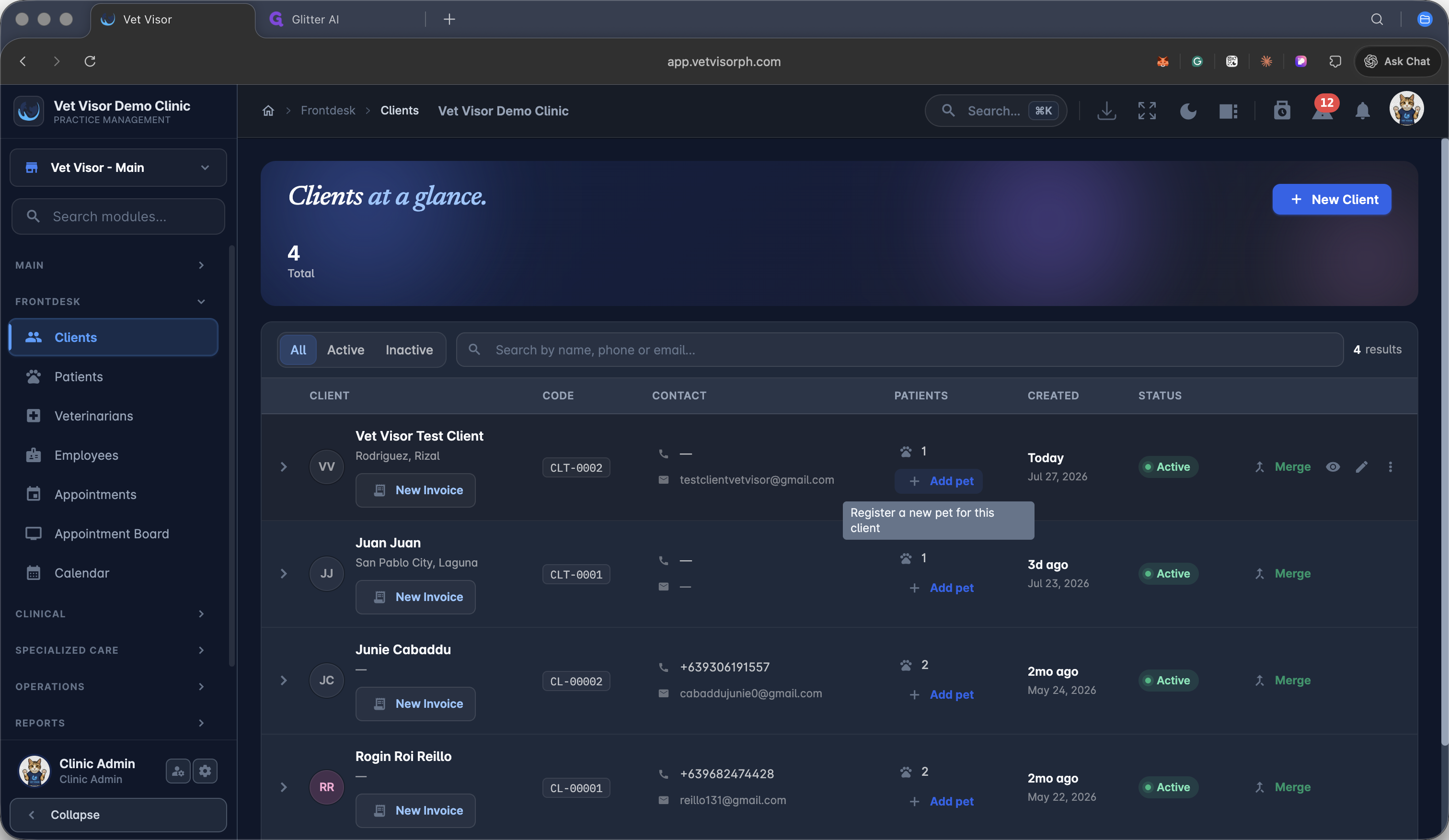Click the search by name, phone or email field
The image size is (1449, 840).
tap(899, 350)
